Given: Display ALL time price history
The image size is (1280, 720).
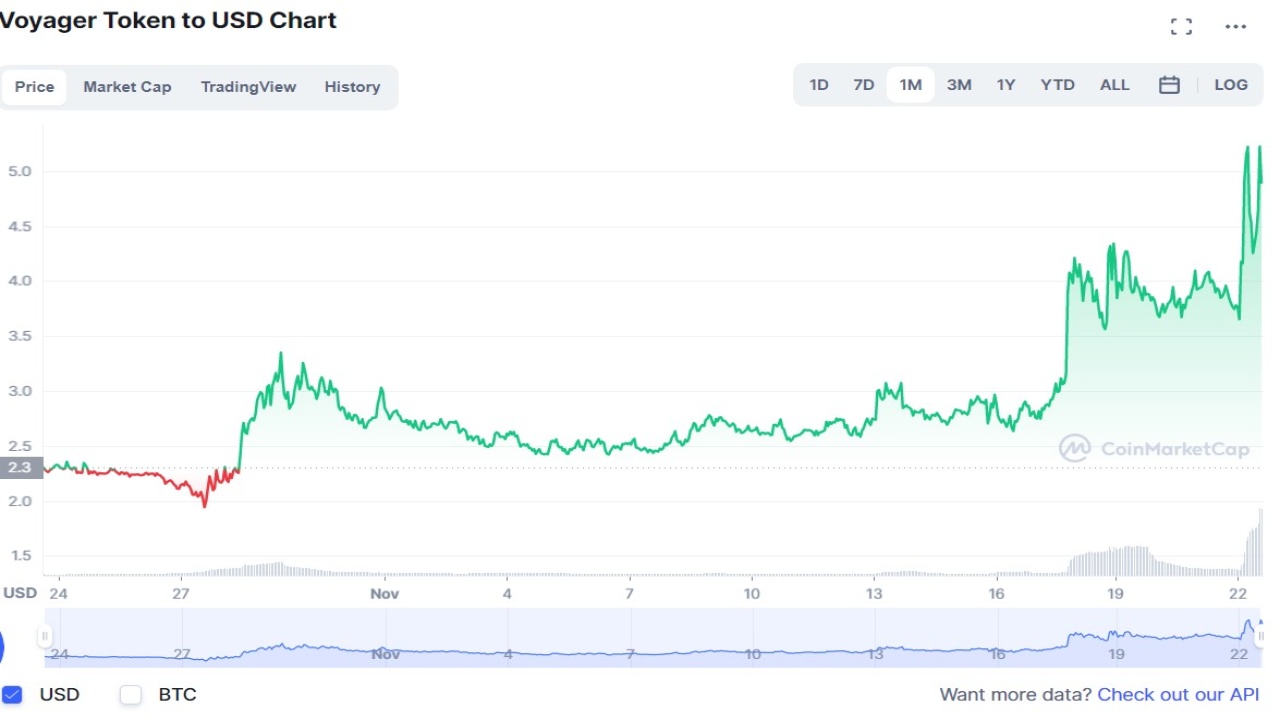Looking at the screenshot, I should click(x=1114, y=85).
